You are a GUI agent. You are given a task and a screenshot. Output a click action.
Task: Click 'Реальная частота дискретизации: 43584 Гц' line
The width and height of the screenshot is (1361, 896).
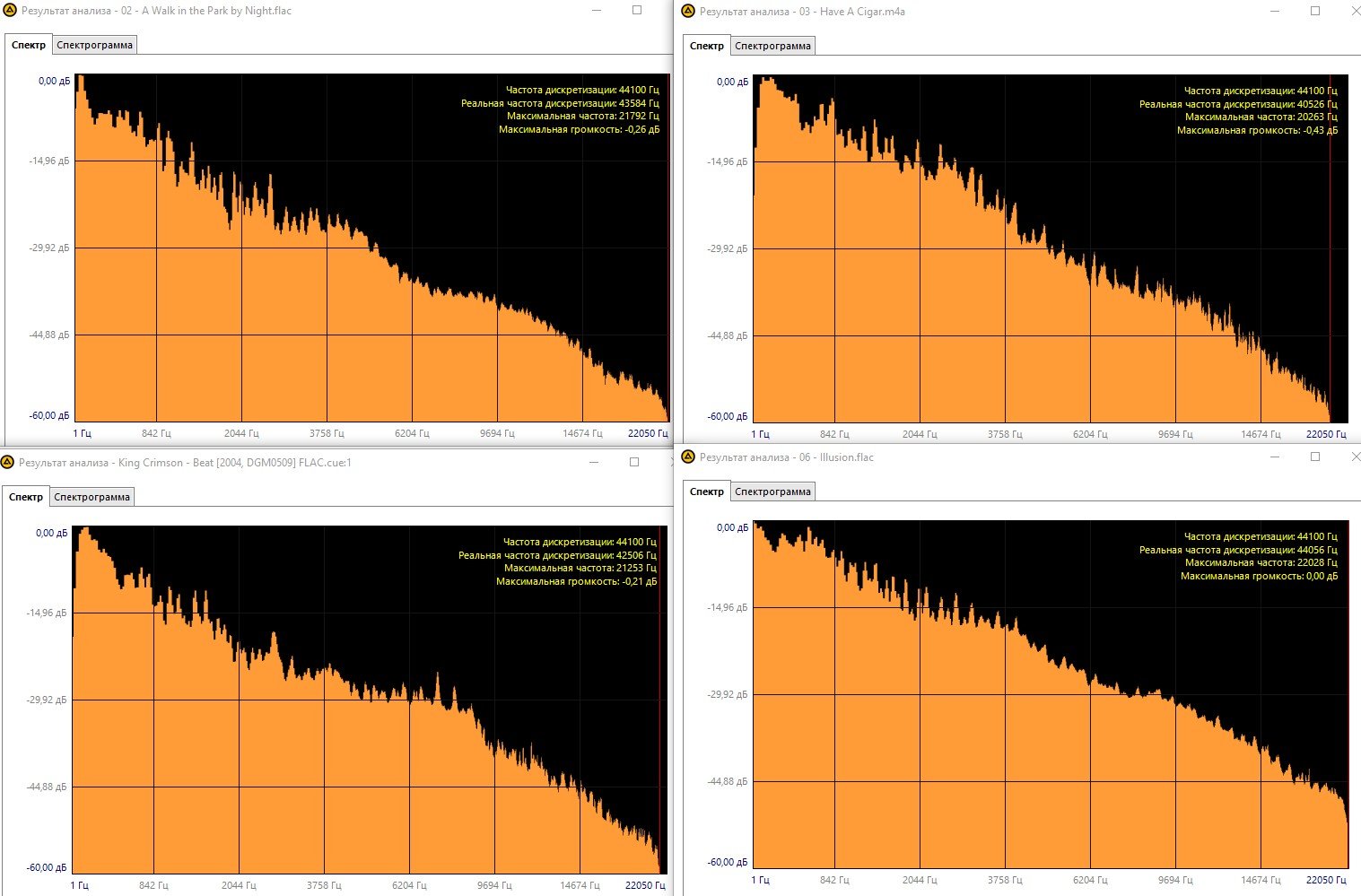(560, 103)
